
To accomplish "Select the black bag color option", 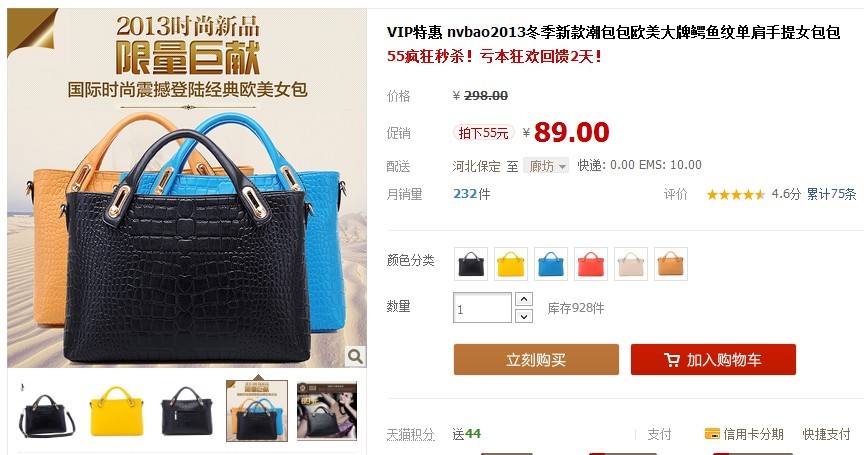I will click(x=471, y=264).
